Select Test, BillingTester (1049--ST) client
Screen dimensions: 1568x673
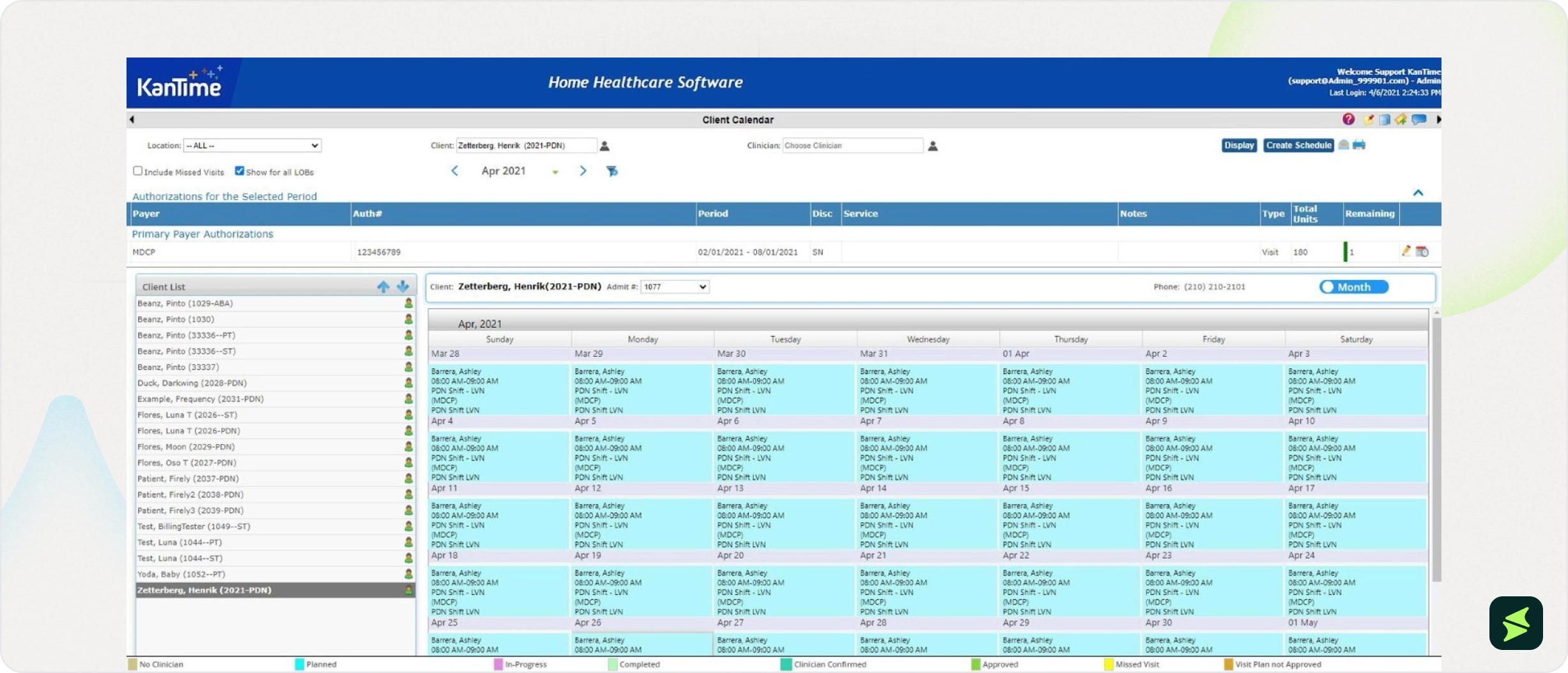[275, 527]
